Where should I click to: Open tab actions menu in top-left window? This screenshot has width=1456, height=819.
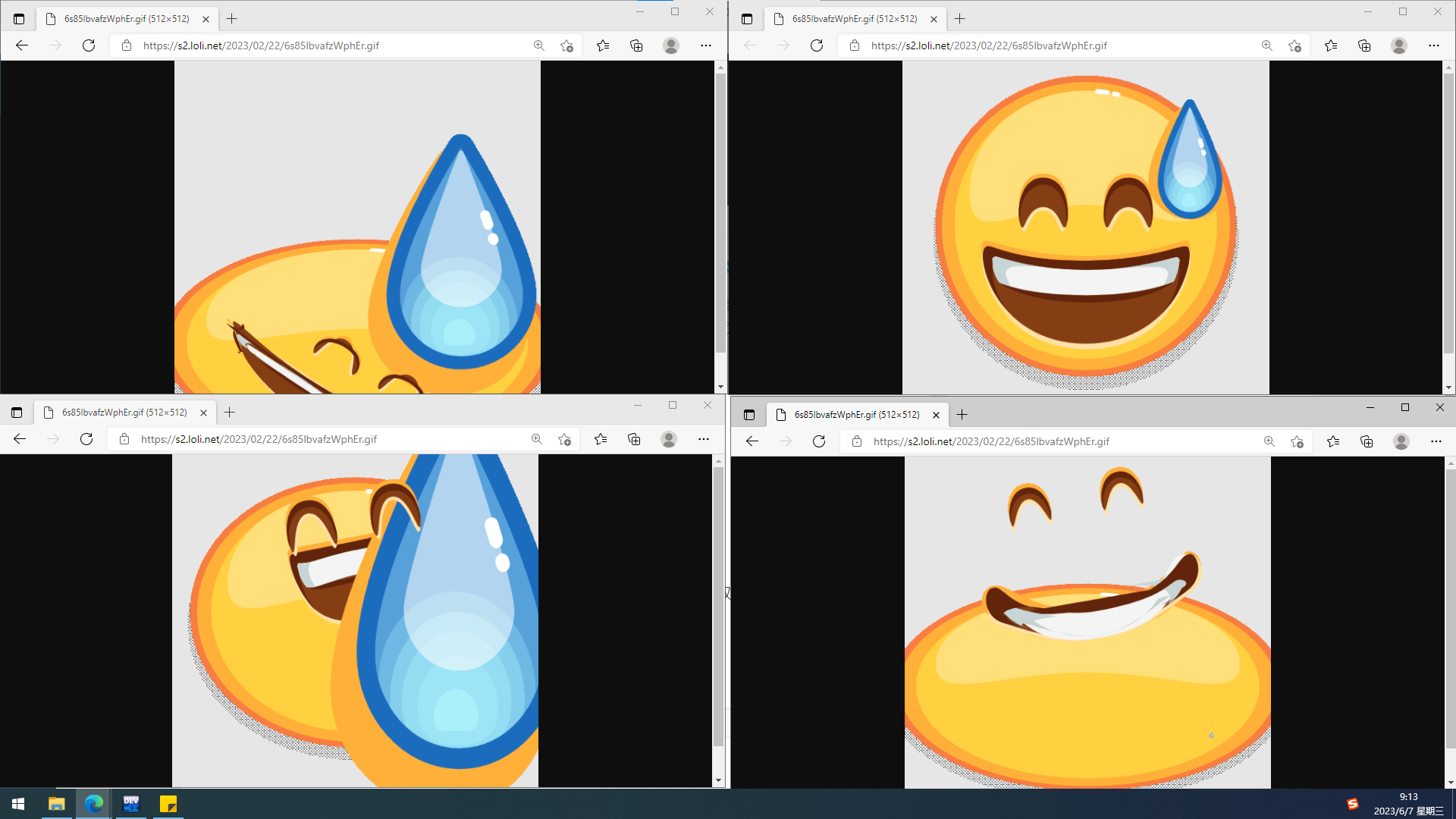pos(19,19)
